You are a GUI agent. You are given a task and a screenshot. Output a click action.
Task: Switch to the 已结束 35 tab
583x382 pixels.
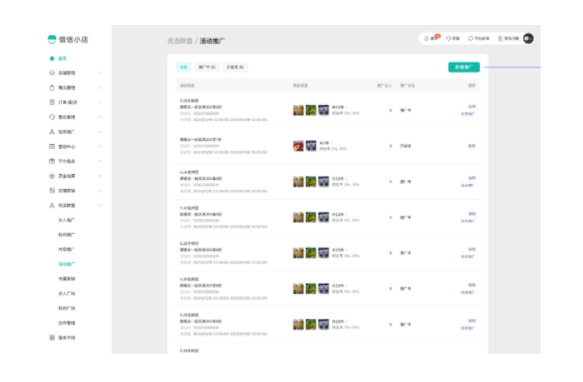(x=235, y=67)
